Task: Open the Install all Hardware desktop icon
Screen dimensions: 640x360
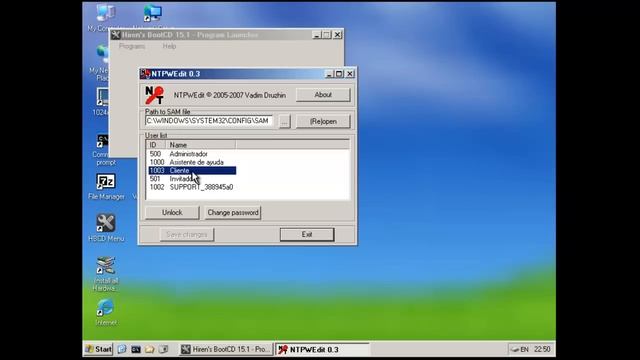Action: (x=106, y=266)
